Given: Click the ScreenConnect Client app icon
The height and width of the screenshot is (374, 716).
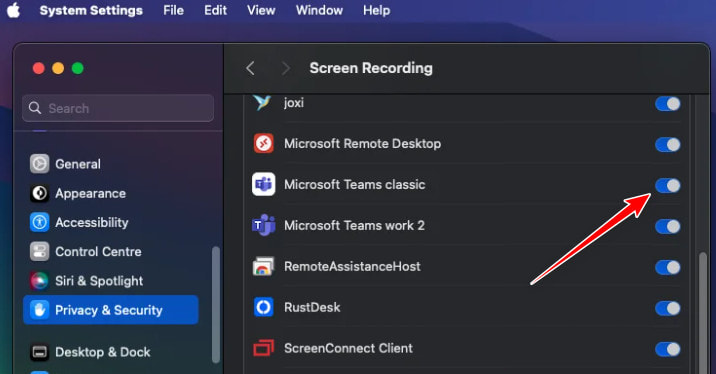Looking at the screenshot, I should (x=263, y=348).
